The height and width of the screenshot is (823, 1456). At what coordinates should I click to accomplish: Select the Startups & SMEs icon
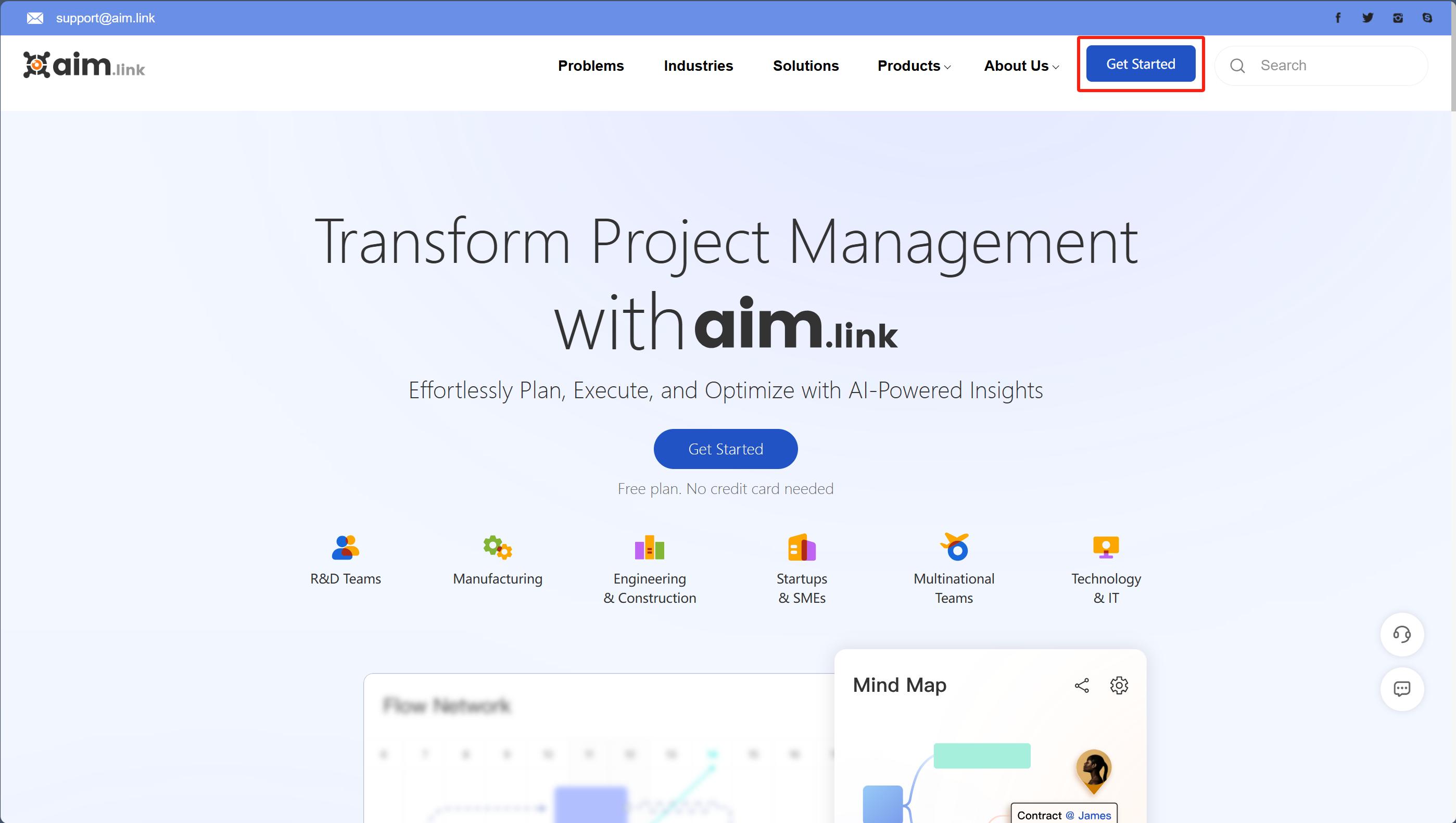(801, 547)
